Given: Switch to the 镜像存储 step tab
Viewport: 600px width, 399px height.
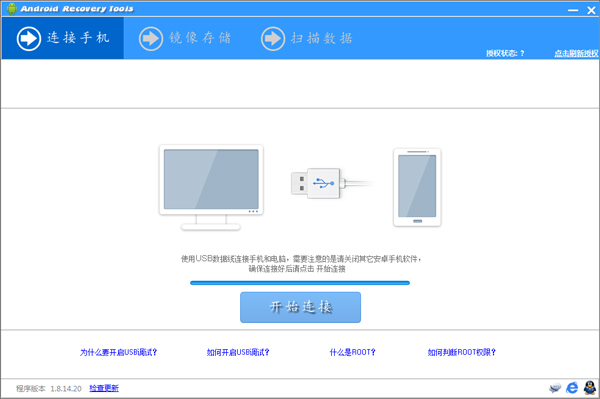Looking at the screenshot, I should 185,38.
